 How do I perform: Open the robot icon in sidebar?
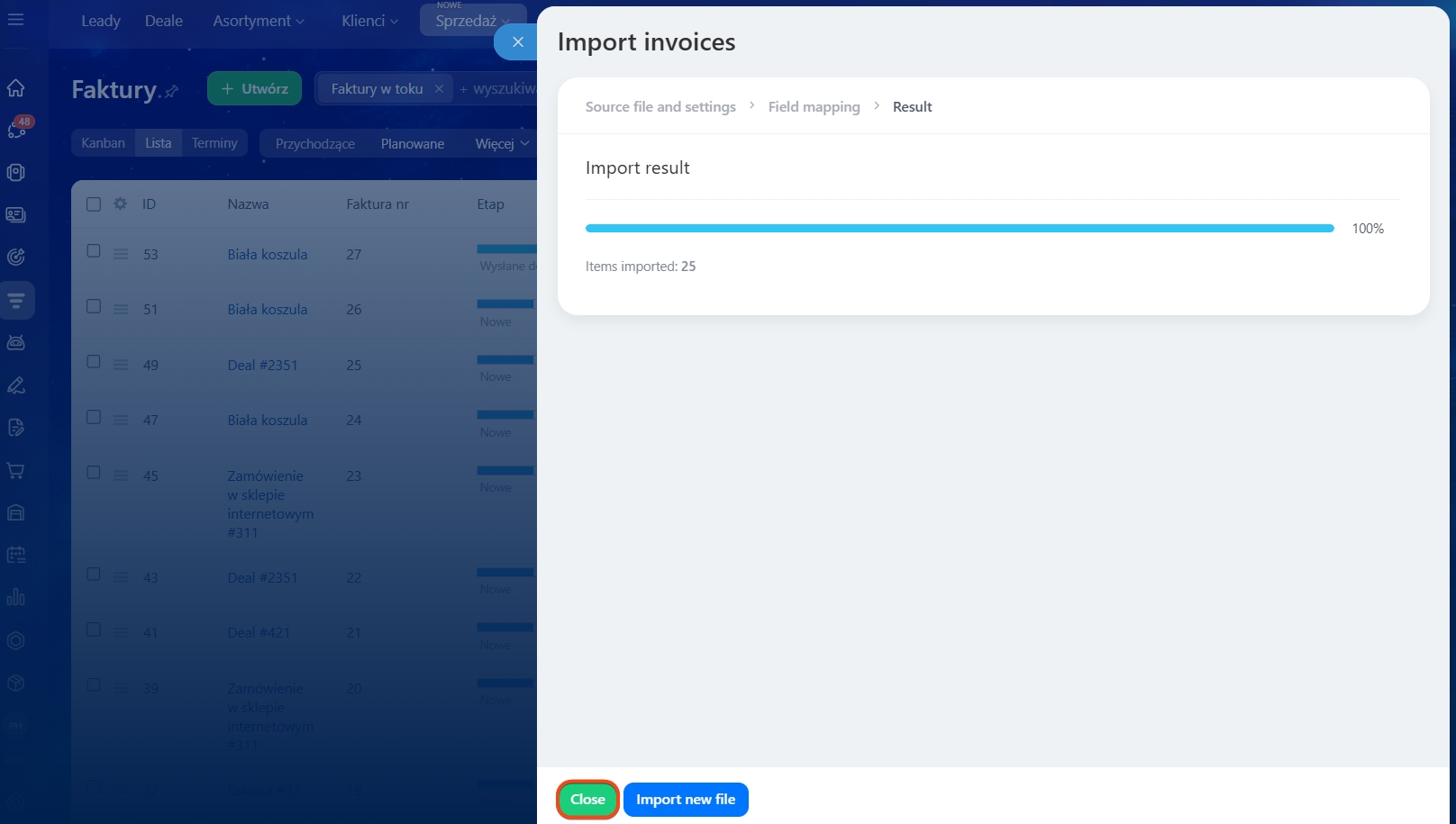point(16,342)
